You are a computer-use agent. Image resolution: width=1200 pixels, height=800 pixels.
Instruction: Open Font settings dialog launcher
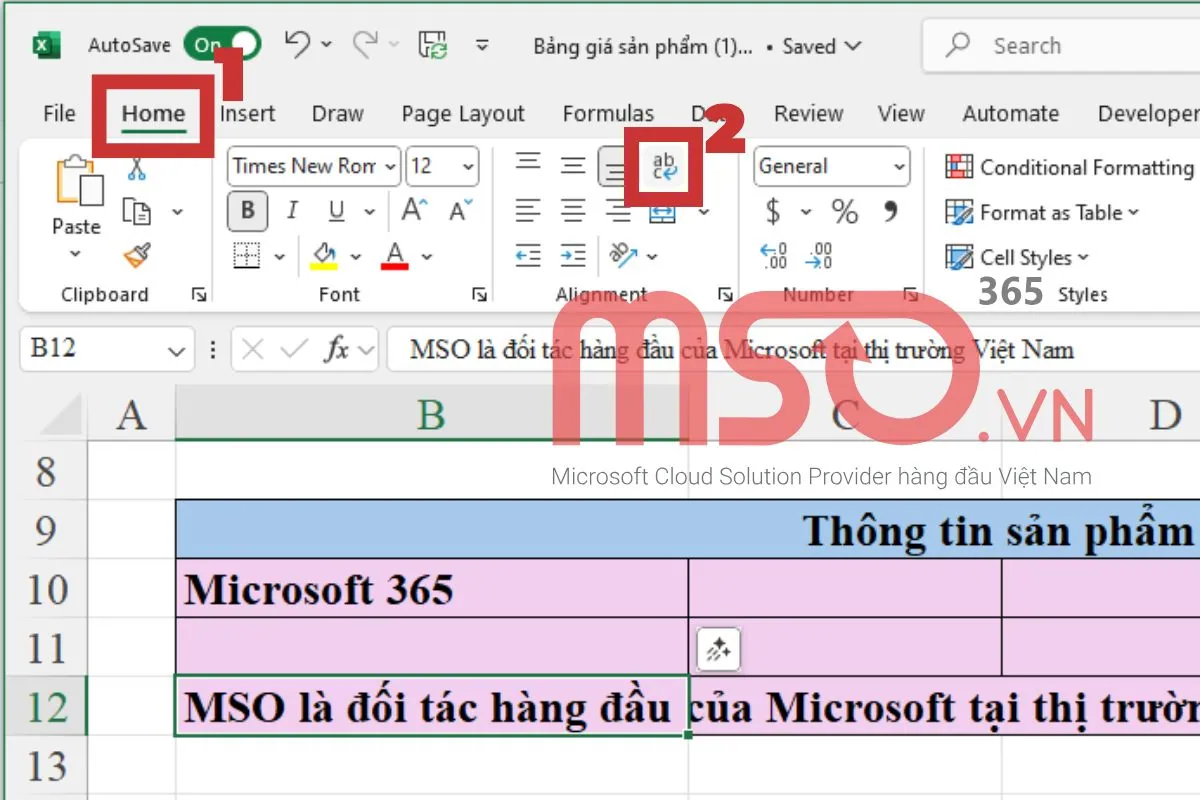tap(480, 295)
